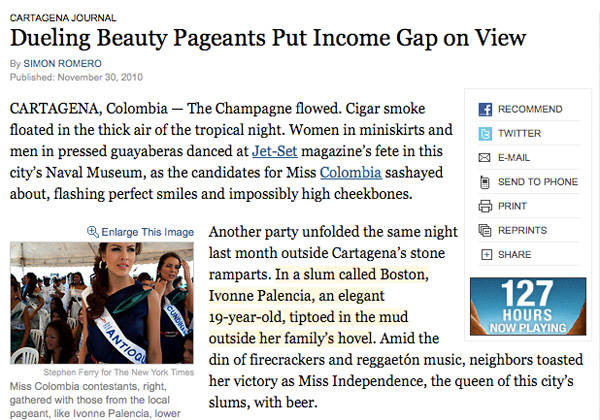Choose the REPRINTS option text
This screenshot has width=600, height=420.
(522, 230)
